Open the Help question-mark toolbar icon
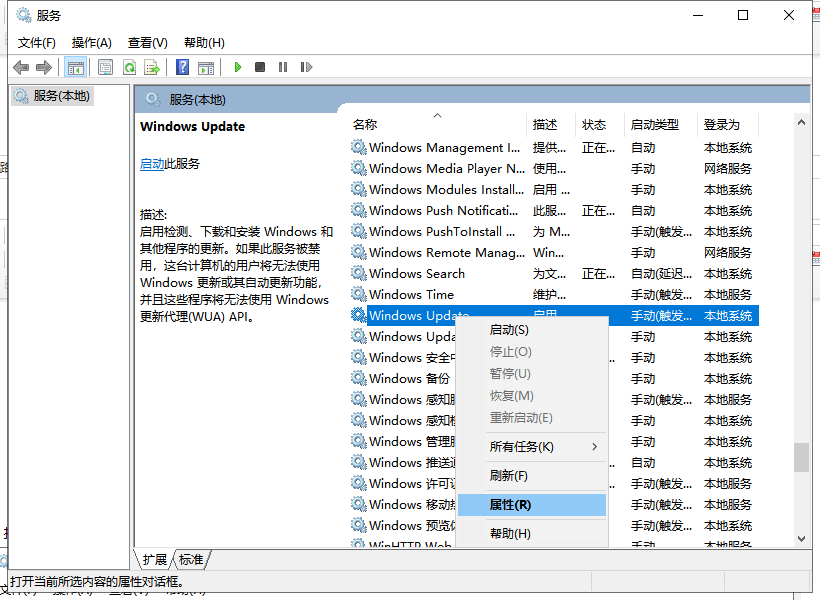The height and width of the screenshot is (600, 820). tap(183, 67)
